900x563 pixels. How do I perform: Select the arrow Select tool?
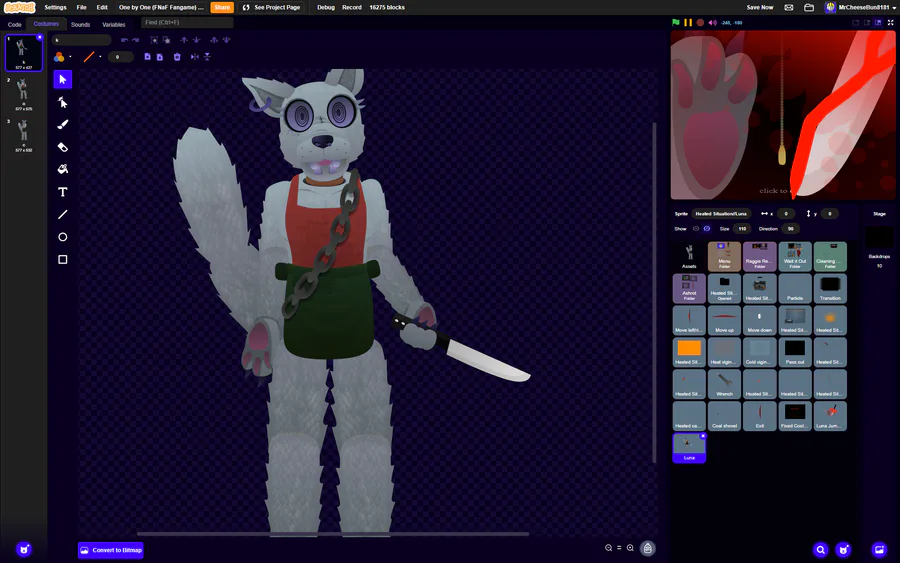click(x=63, y=79)
